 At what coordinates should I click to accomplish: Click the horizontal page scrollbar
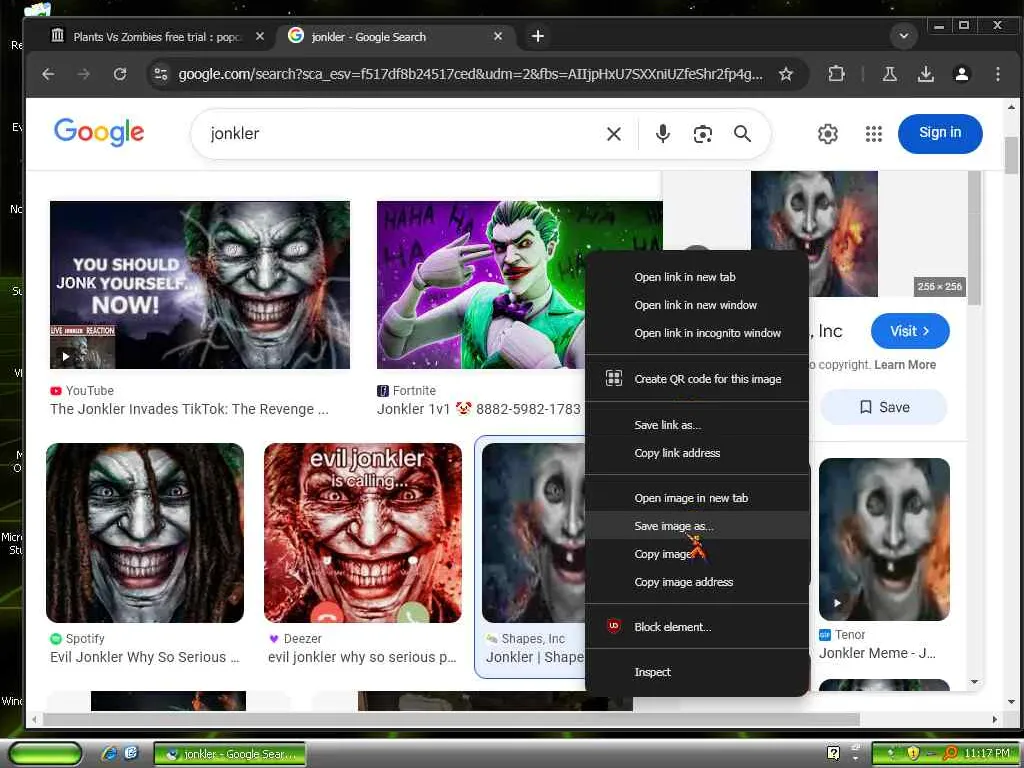[451, 720]
